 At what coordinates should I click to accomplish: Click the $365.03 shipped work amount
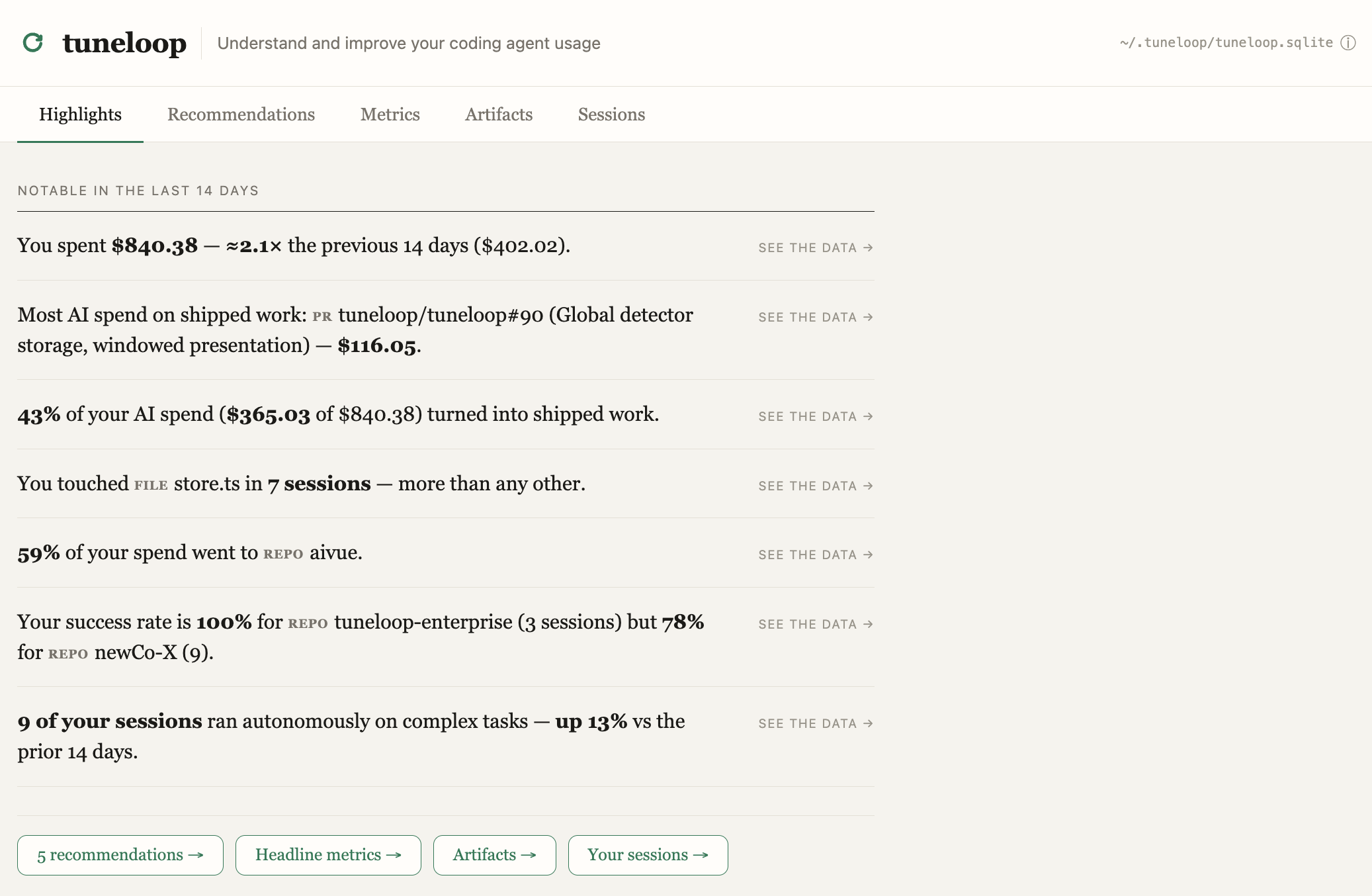tap(268, 414)
